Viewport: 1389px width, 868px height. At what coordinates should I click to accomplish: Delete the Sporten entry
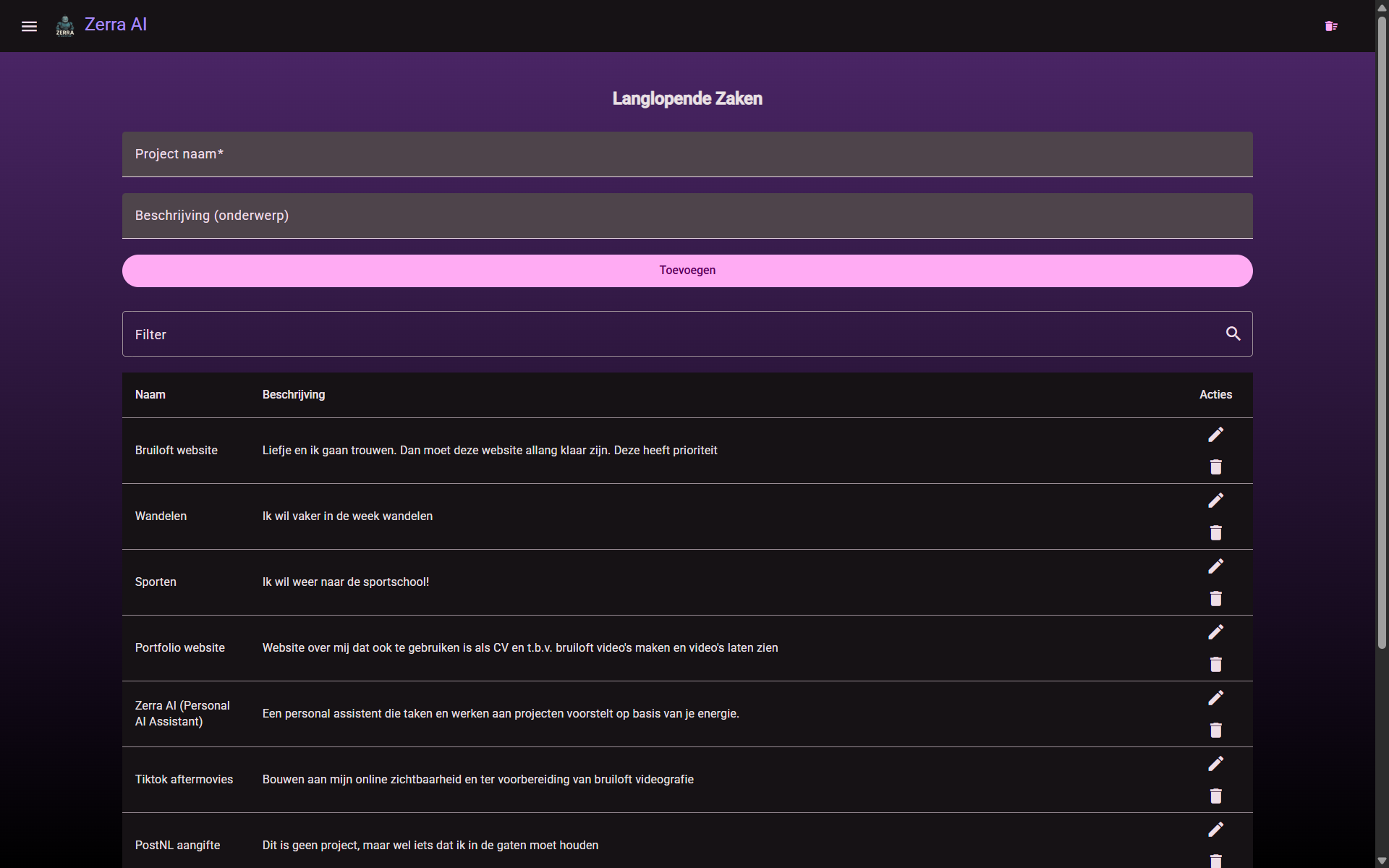(1216, 598)
